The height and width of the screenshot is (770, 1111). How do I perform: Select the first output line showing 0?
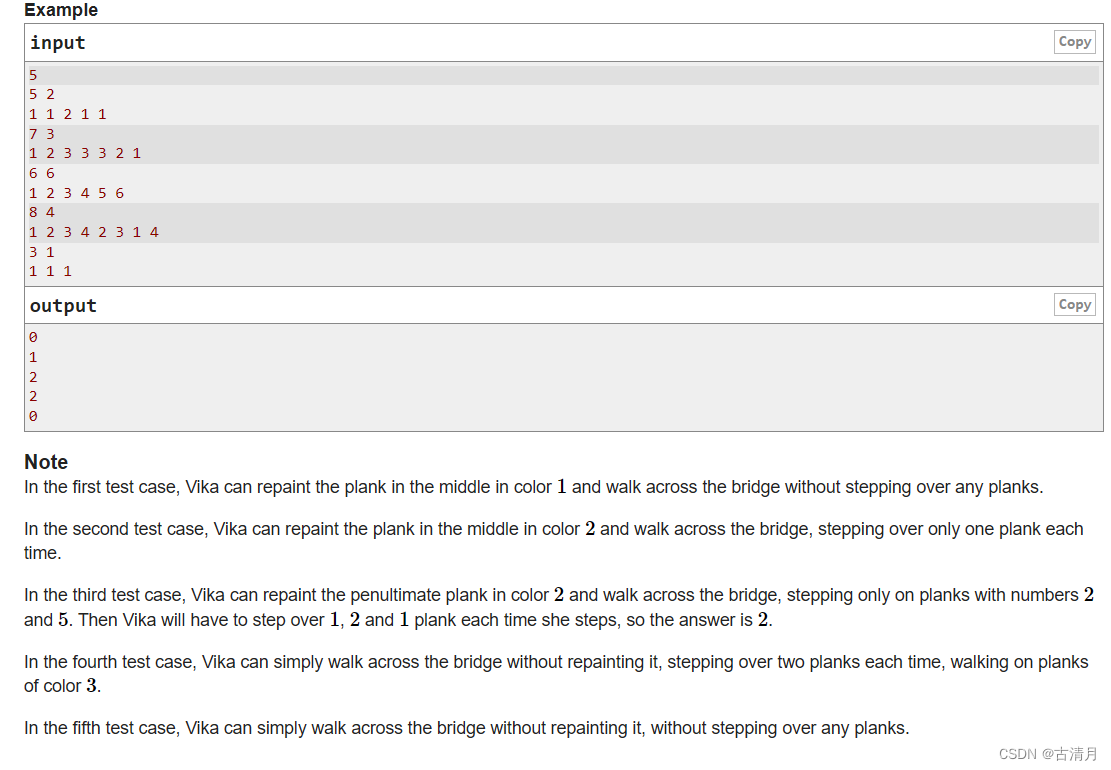[x=33, y=336]
